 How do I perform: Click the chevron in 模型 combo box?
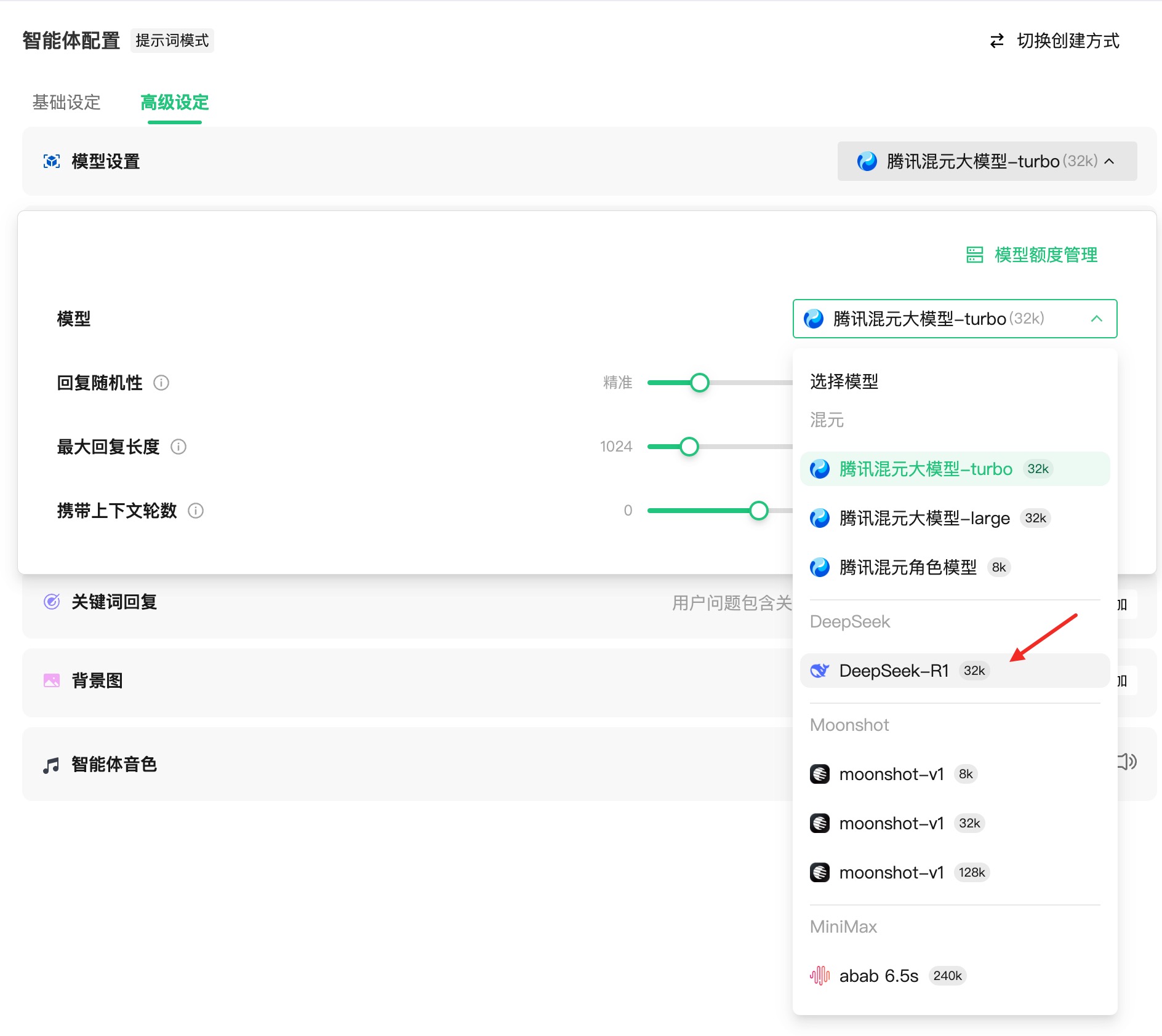tap(1097, 319)
